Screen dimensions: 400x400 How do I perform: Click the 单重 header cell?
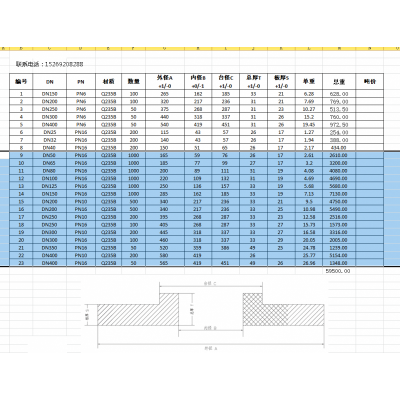click(309, 82)
